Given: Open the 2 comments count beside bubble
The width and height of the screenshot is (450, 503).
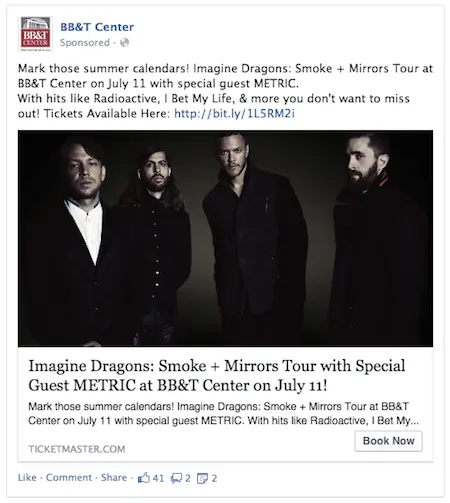Looking at the screenshot, I should [188, 478].
